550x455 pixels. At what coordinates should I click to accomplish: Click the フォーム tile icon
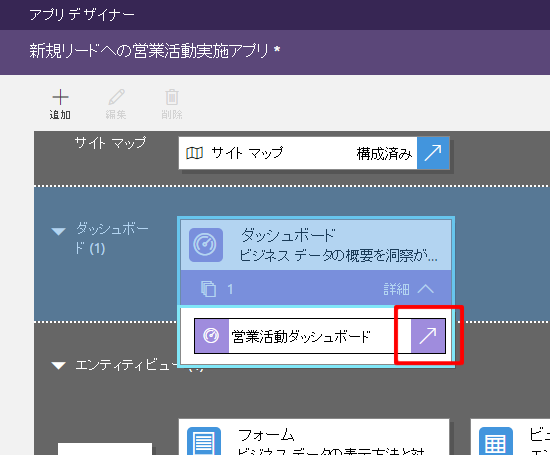pyautogui.click(x=204, y=441)
